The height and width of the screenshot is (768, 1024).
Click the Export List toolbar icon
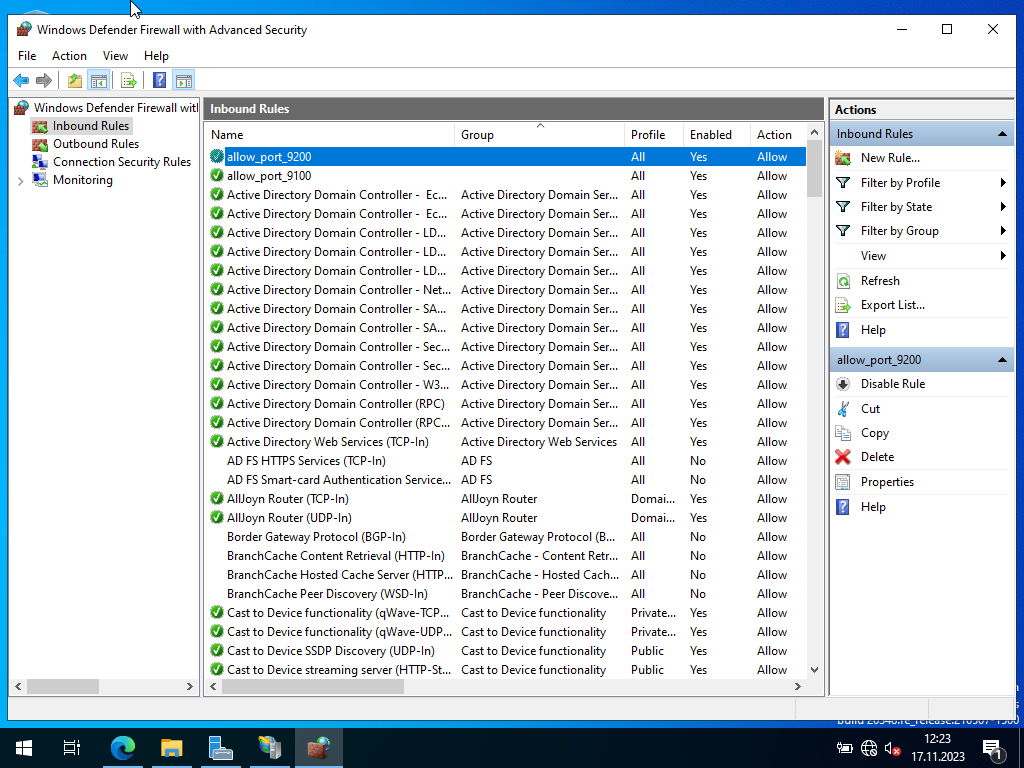pos(129,81)
